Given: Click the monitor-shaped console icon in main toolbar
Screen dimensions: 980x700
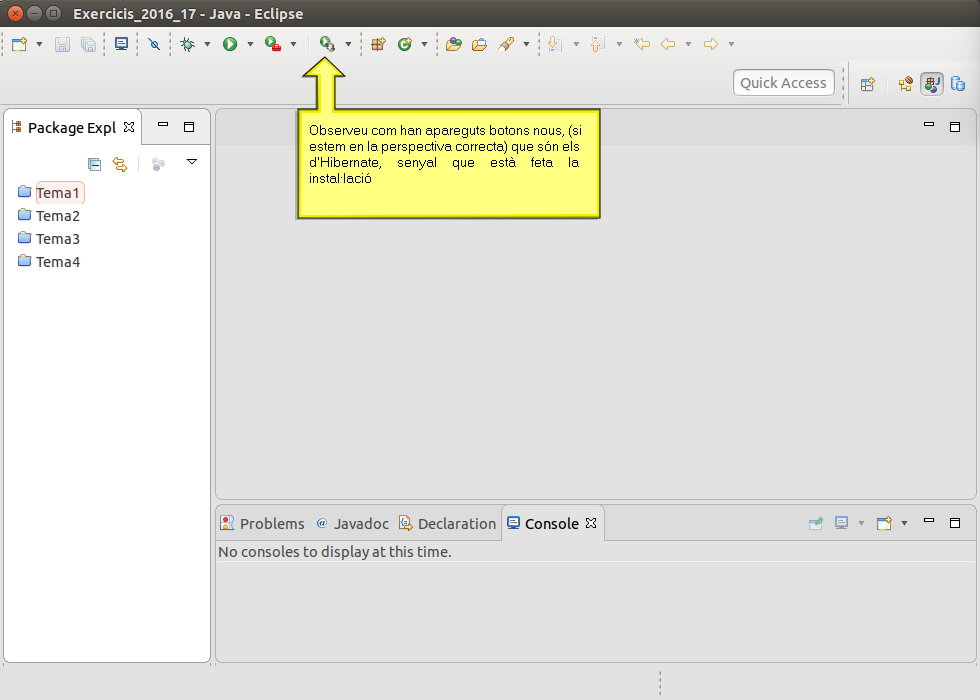Looking at the screenshot, I should coord(121,44).
